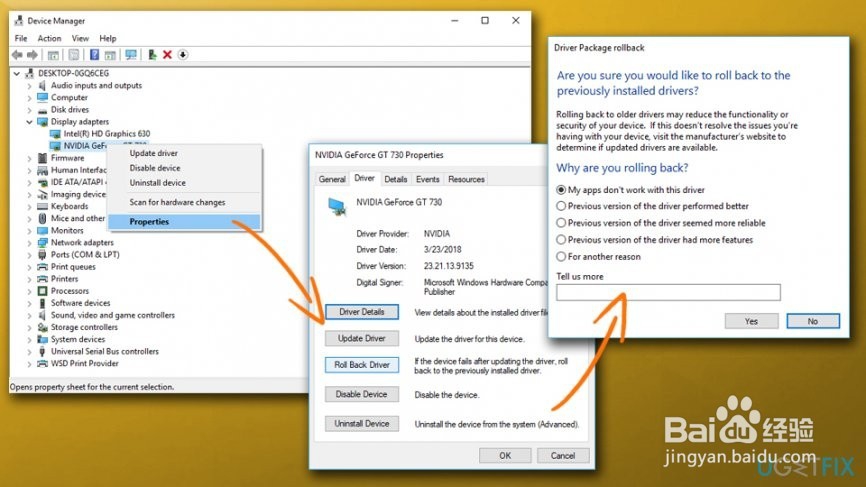Click the Keyboards icon in device tree
Viewport: 866px width, 487px height.
[43, 207]
